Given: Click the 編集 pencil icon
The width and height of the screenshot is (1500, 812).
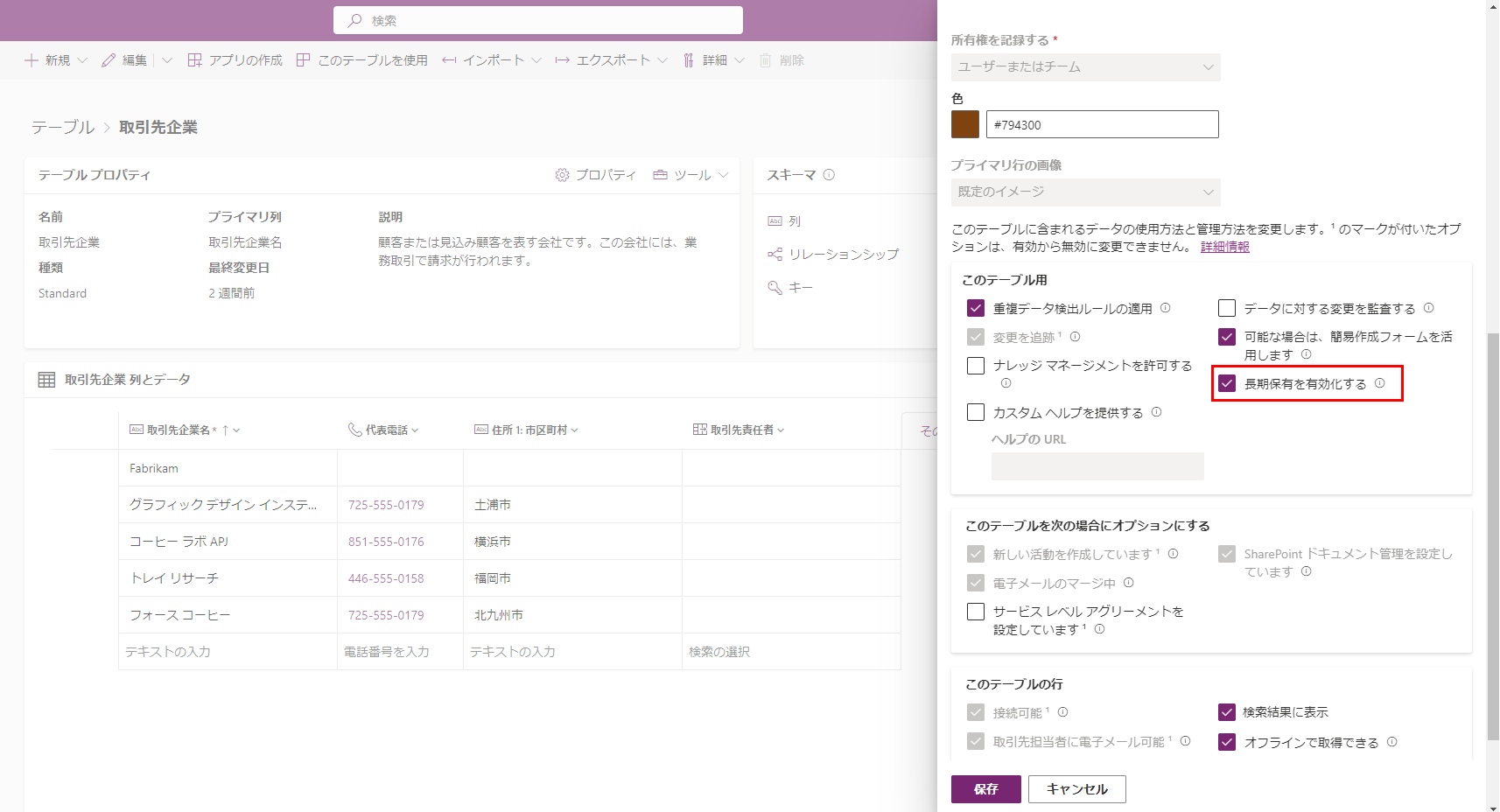Looking at the screenshot, I should [x=107, y=59].
